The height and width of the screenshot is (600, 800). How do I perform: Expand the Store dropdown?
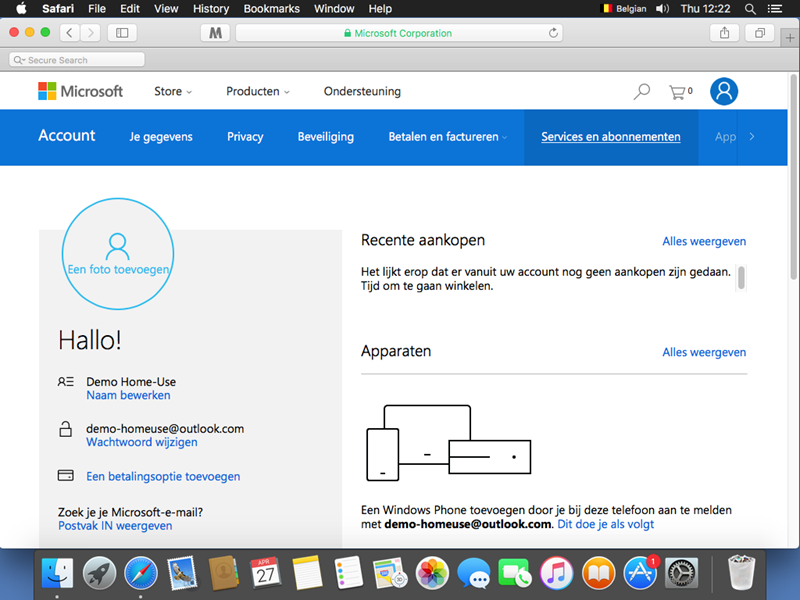coord(173,91)
